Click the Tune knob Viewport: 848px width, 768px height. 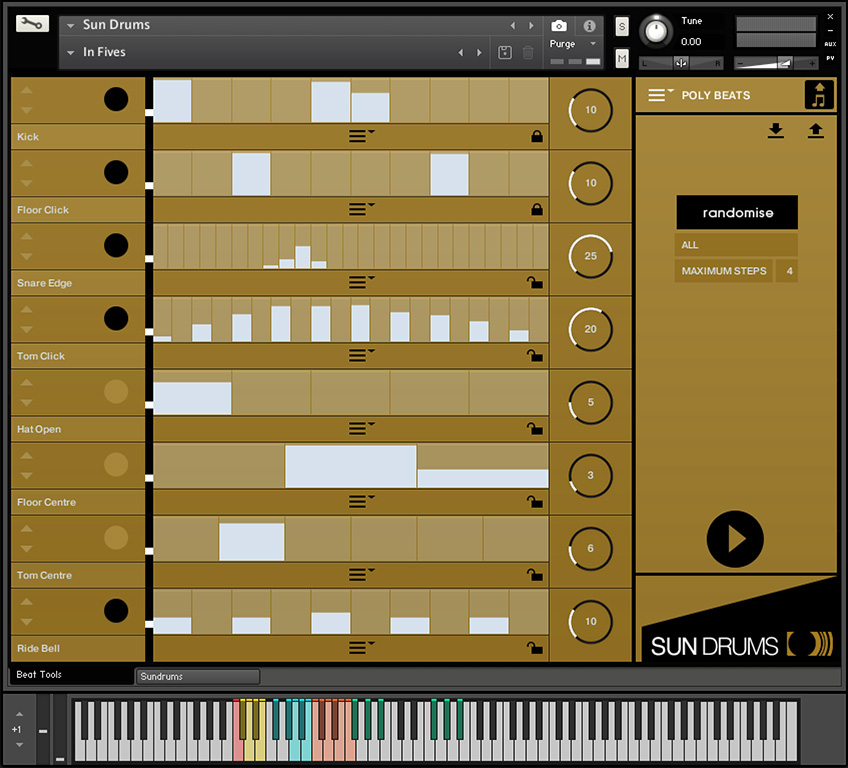[656, 31]
